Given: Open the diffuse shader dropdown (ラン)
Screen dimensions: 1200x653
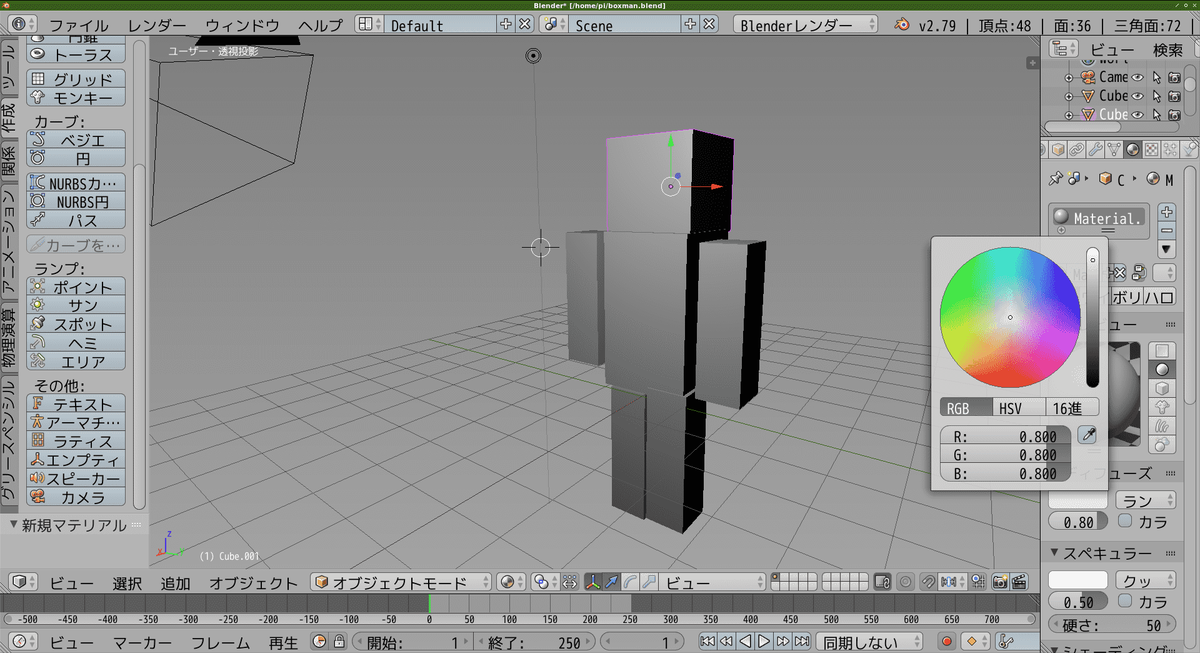Looking at the screenshot, I should [1147, 499].
